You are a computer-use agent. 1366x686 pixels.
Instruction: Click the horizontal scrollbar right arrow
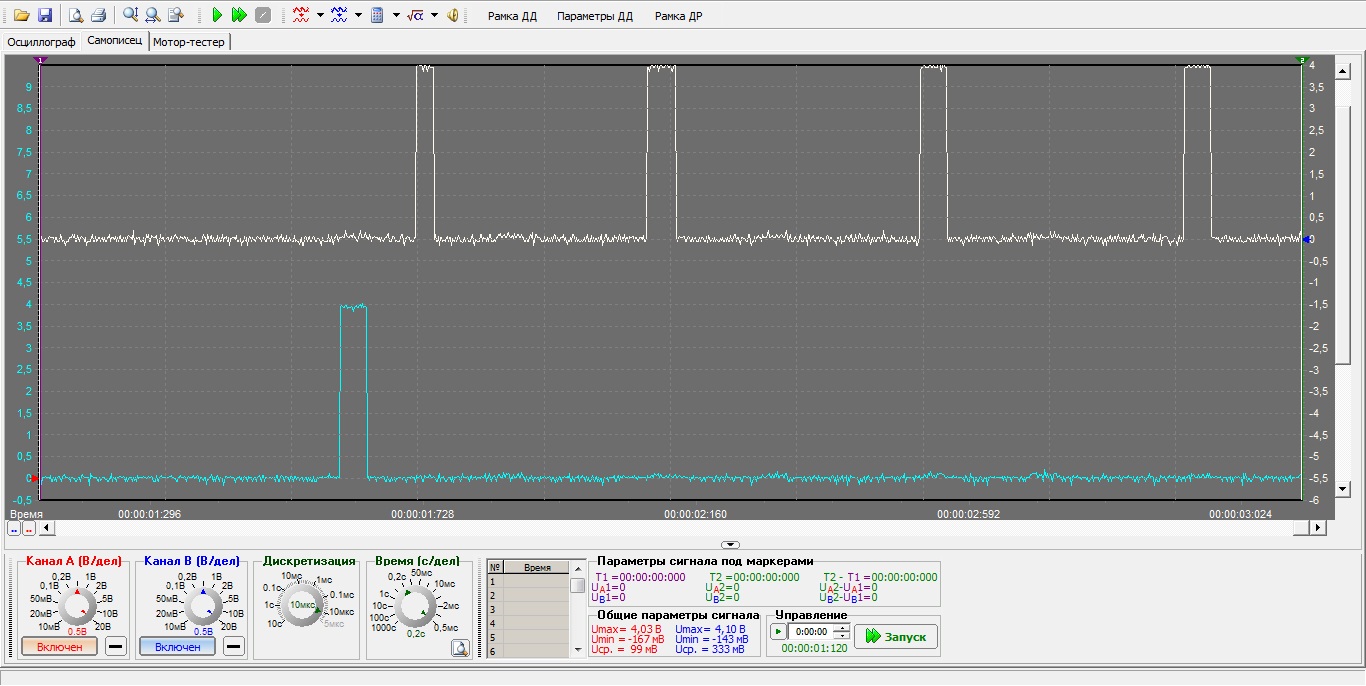pyautogui.click(x=1318, y=527)
